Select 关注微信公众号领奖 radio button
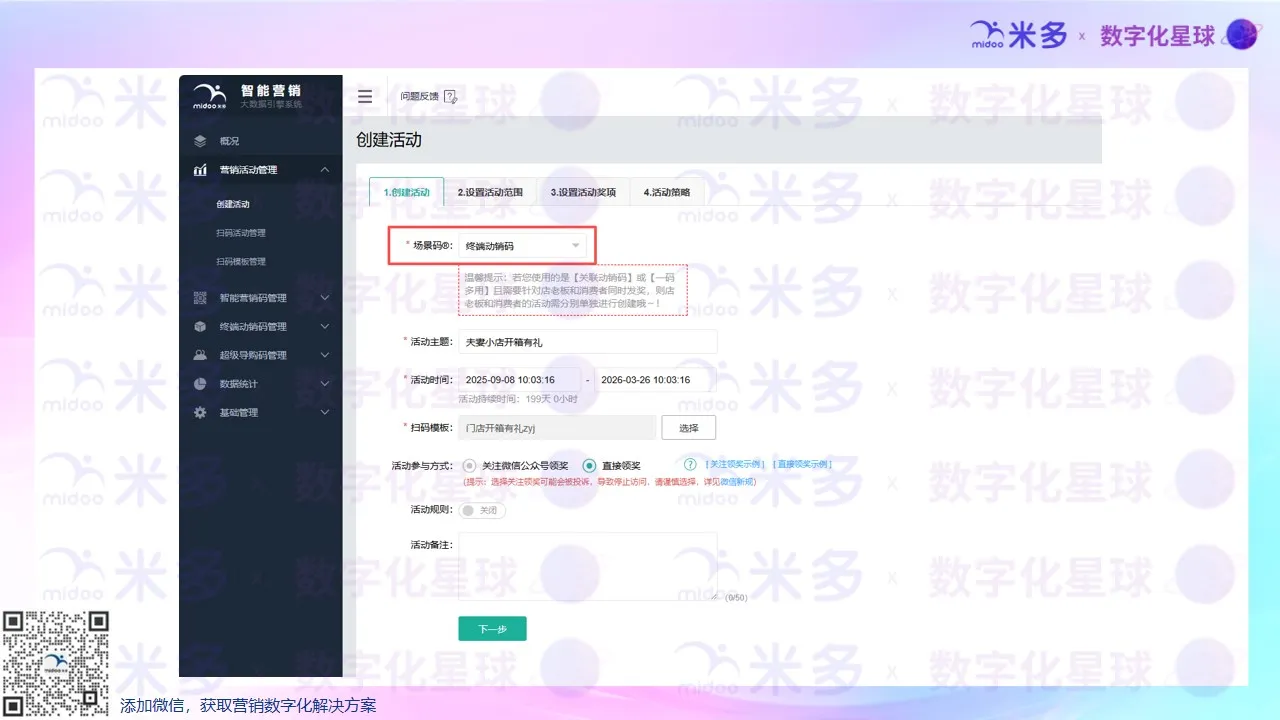 click(468, 464)
